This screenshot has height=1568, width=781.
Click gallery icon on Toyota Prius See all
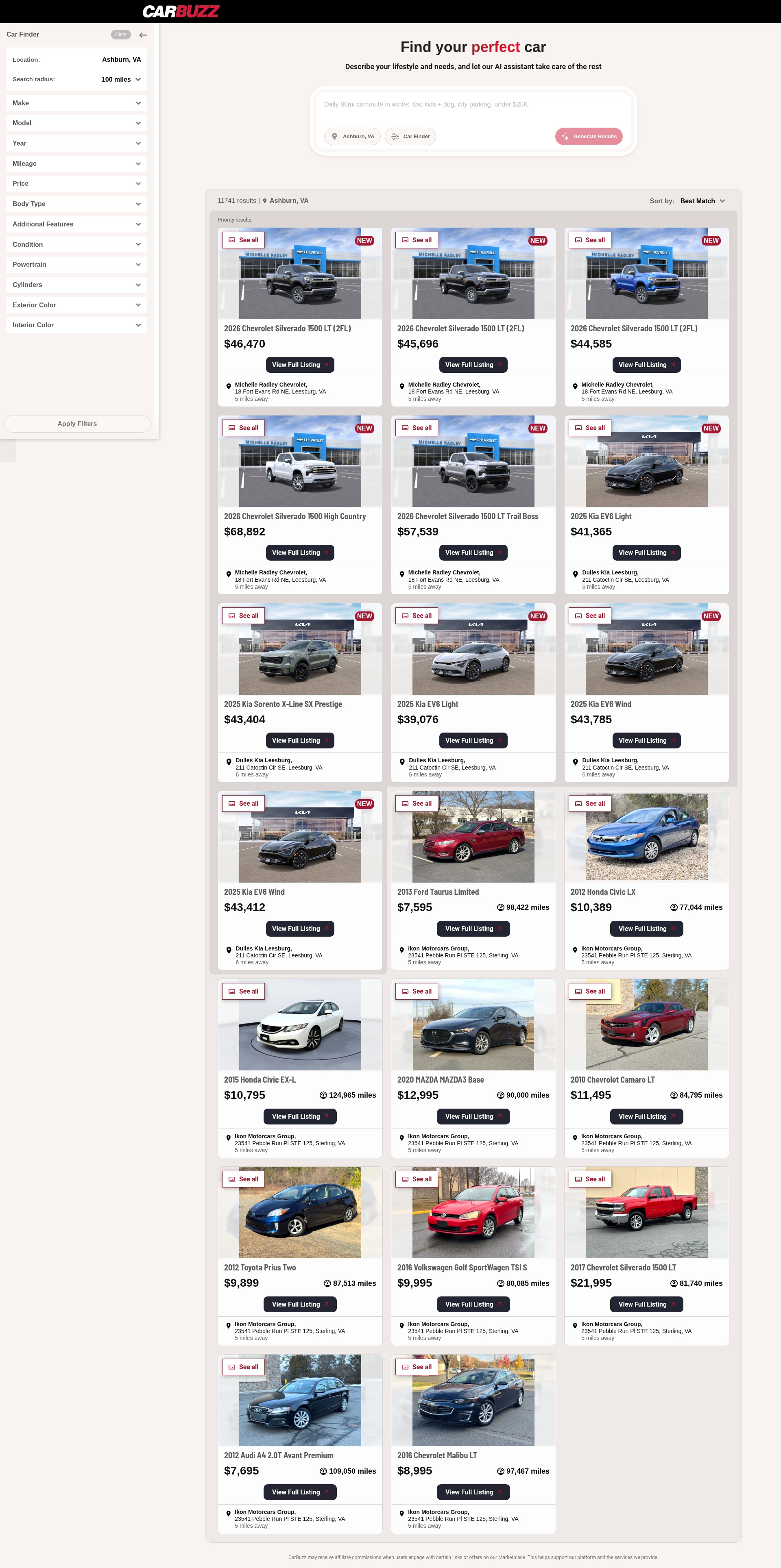coord(231,1179)
